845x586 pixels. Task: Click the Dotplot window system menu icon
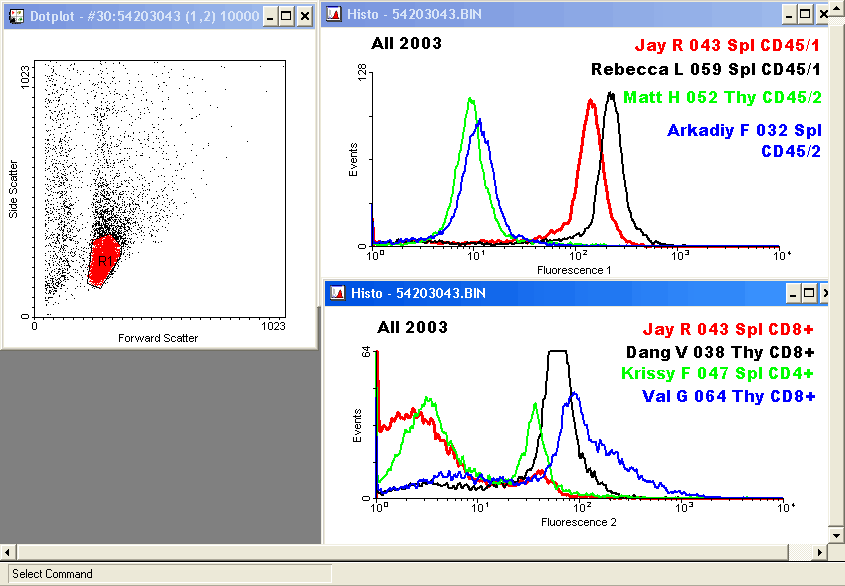coord(16,16)
